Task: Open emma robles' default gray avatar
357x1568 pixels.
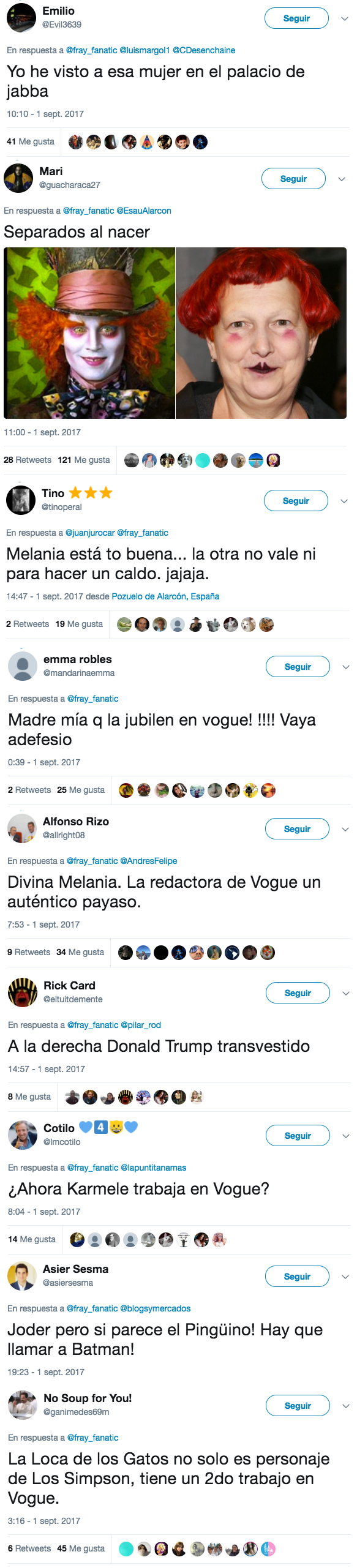Action: [x=23, y=666]
